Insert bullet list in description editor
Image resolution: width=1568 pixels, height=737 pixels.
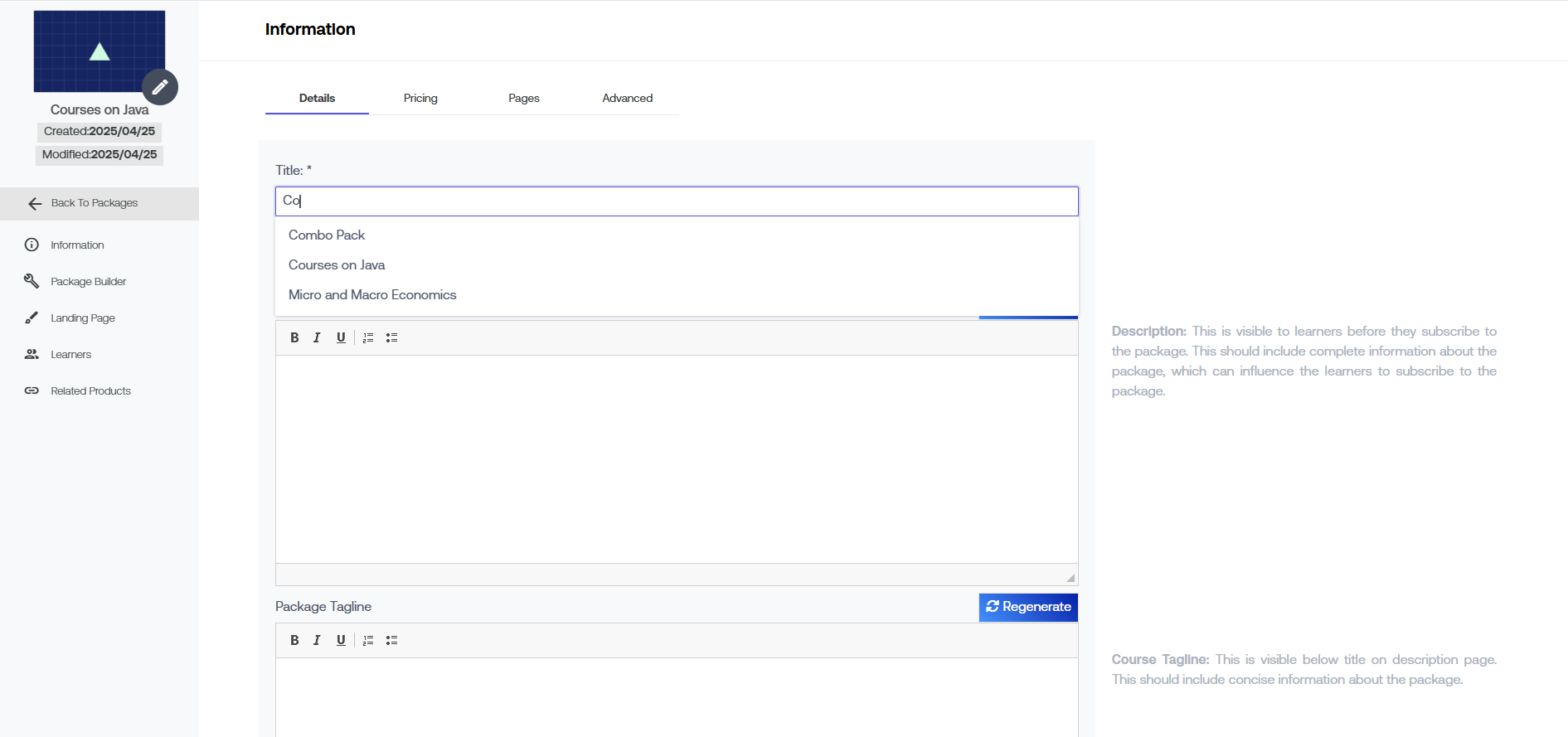coord(392,337)
